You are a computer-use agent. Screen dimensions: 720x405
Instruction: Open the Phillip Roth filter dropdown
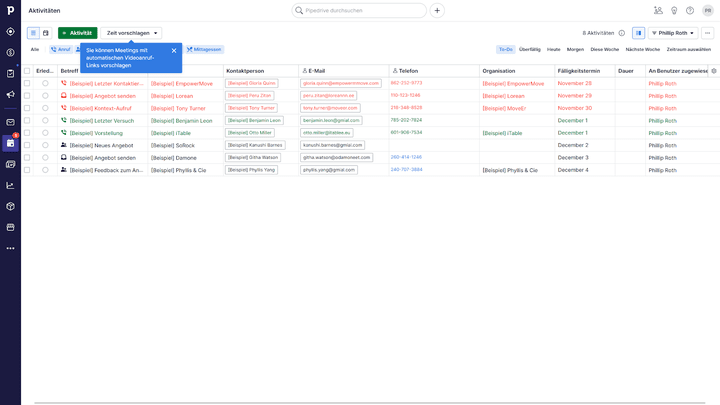coord(672,33)
